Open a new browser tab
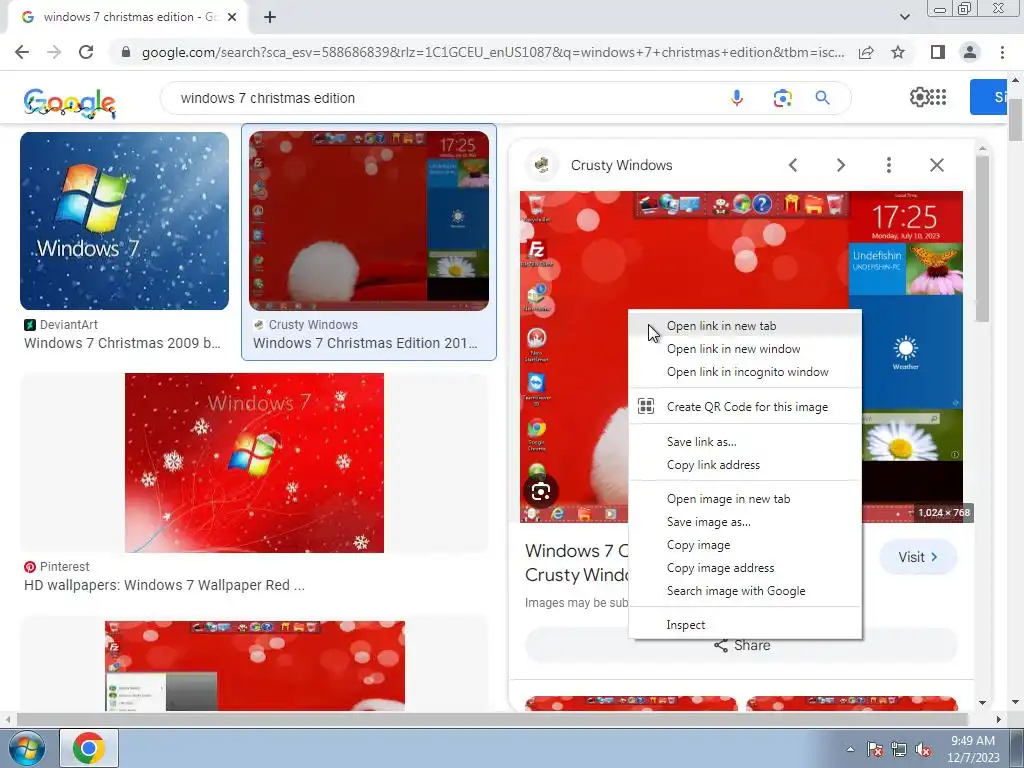 click(270, 17)
